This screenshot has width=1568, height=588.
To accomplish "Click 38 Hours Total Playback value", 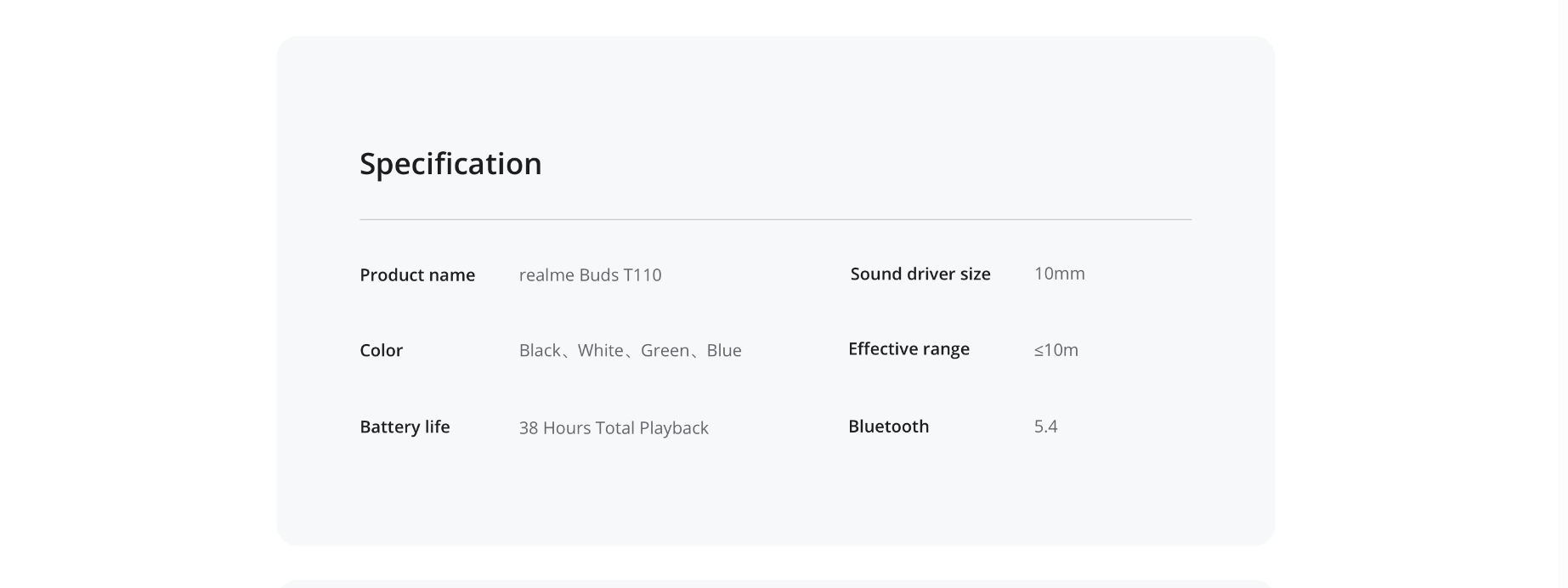I will coord(614,428).
